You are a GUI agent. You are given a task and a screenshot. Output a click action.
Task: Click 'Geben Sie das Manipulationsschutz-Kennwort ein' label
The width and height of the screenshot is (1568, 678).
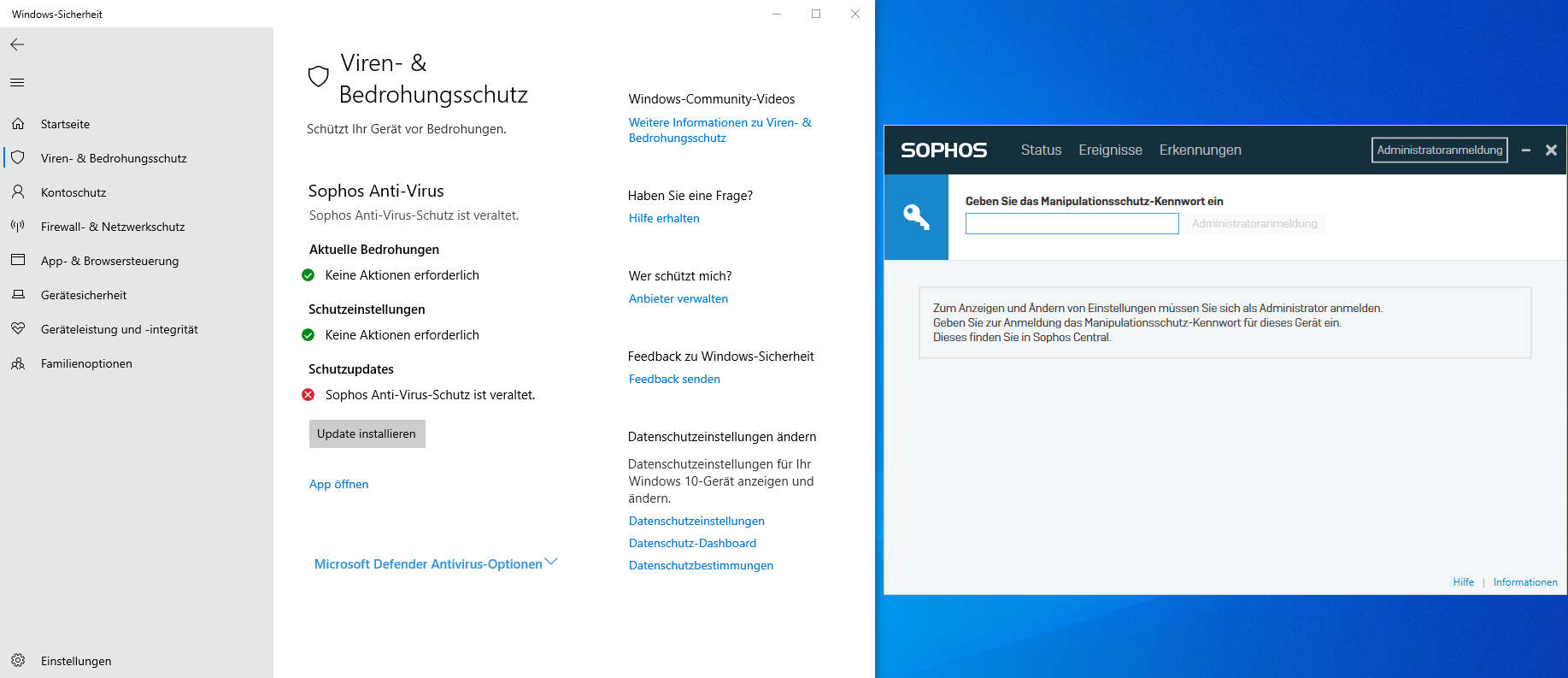coord(1094,202)
